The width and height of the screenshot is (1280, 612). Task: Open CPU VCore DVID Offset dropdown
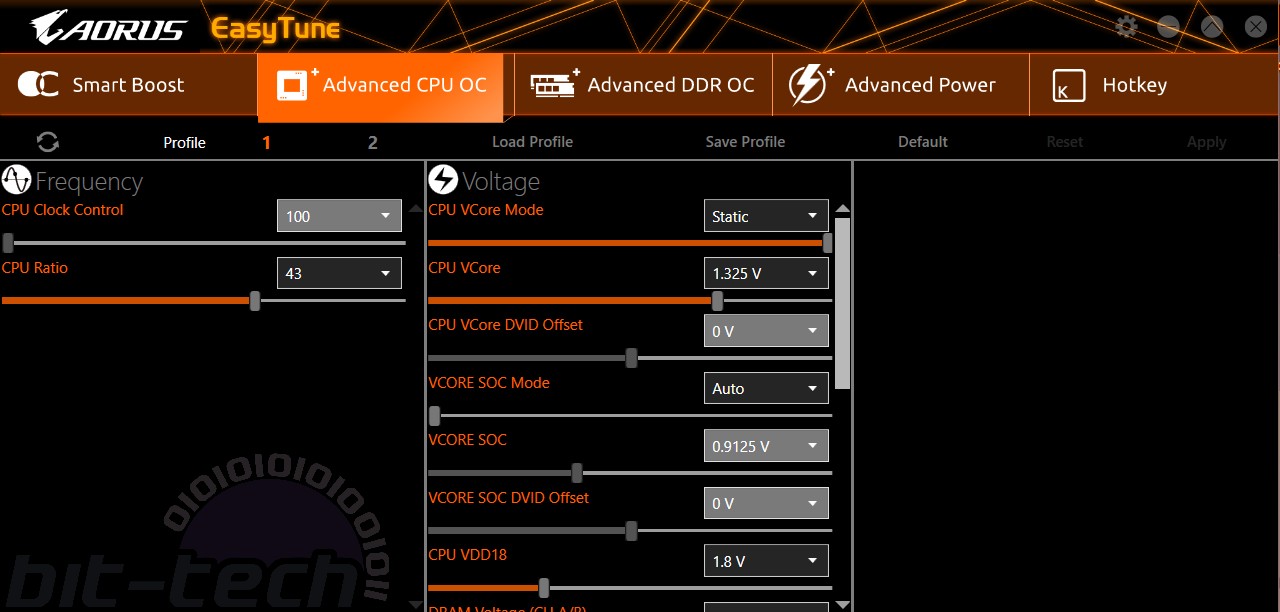click(x=766, y=331)
